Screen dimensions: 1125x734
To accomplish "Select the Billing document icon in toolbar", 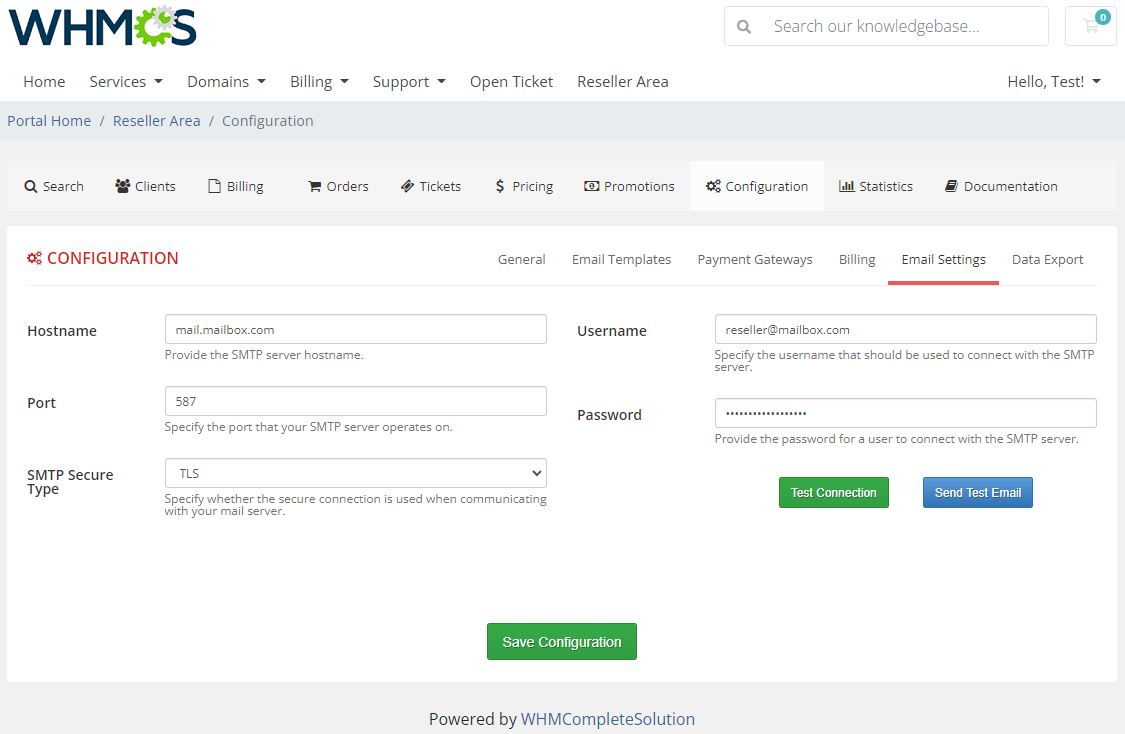I will point(215,186).
